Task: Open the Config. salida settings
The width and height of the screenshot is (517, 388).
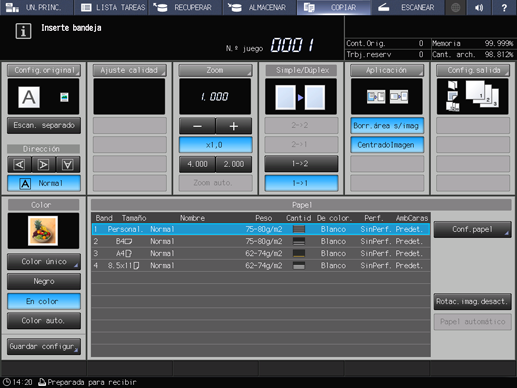Action: (x=473, y=70)
